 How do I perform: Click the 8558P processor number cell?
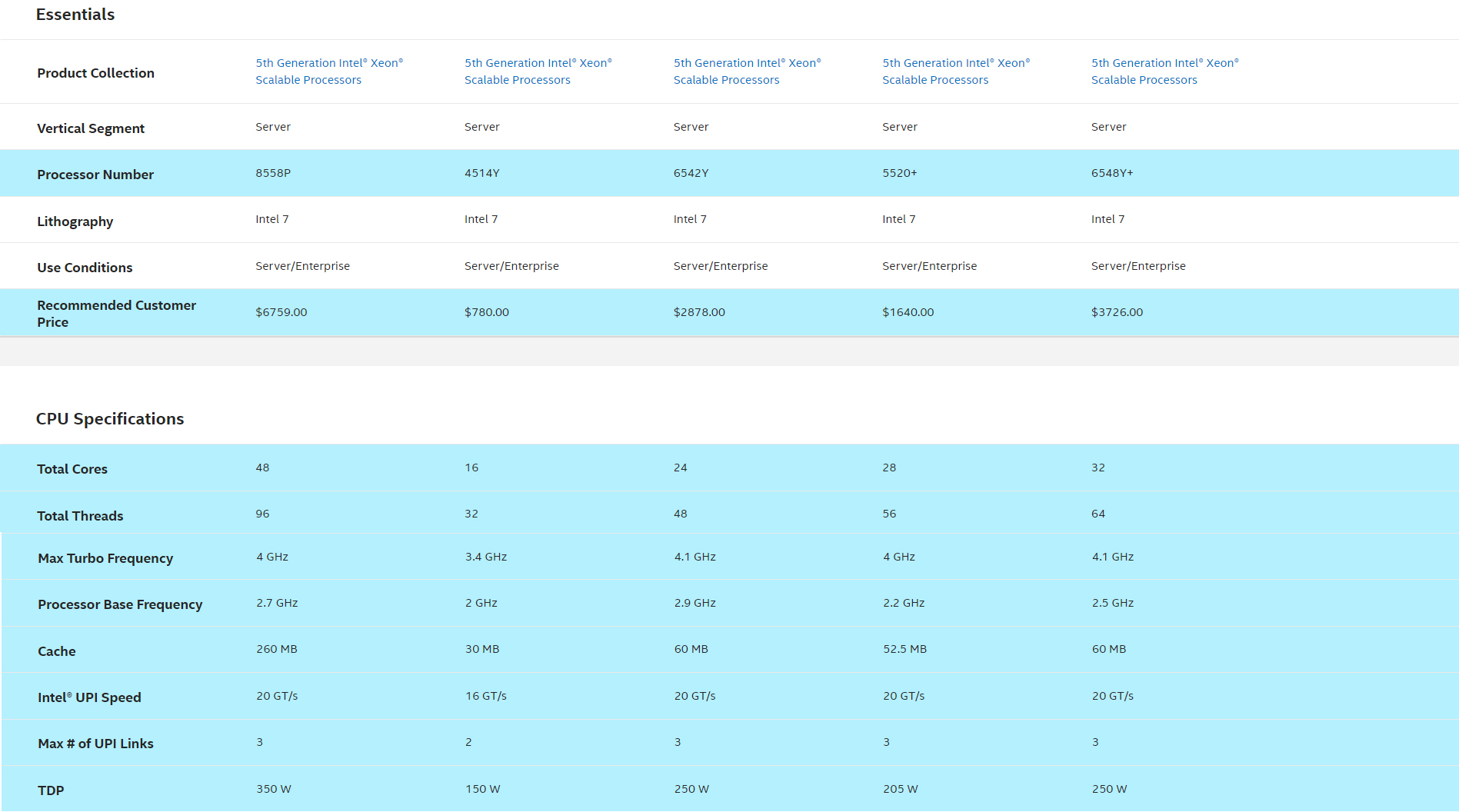click(x=273, y=173)
